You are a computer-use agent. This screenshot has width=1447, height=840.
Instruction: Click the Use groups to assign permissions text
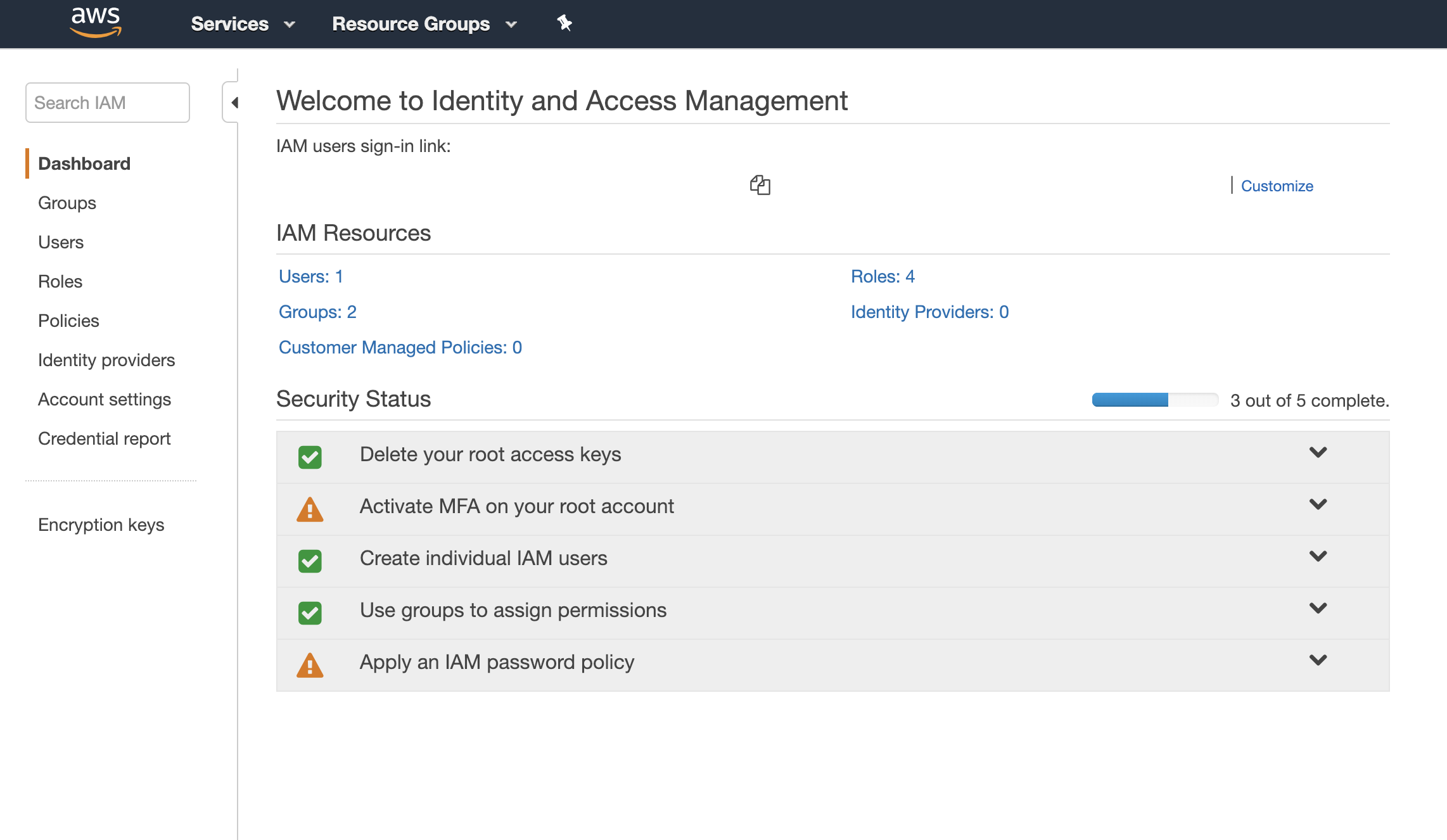(x=513, y=610)
